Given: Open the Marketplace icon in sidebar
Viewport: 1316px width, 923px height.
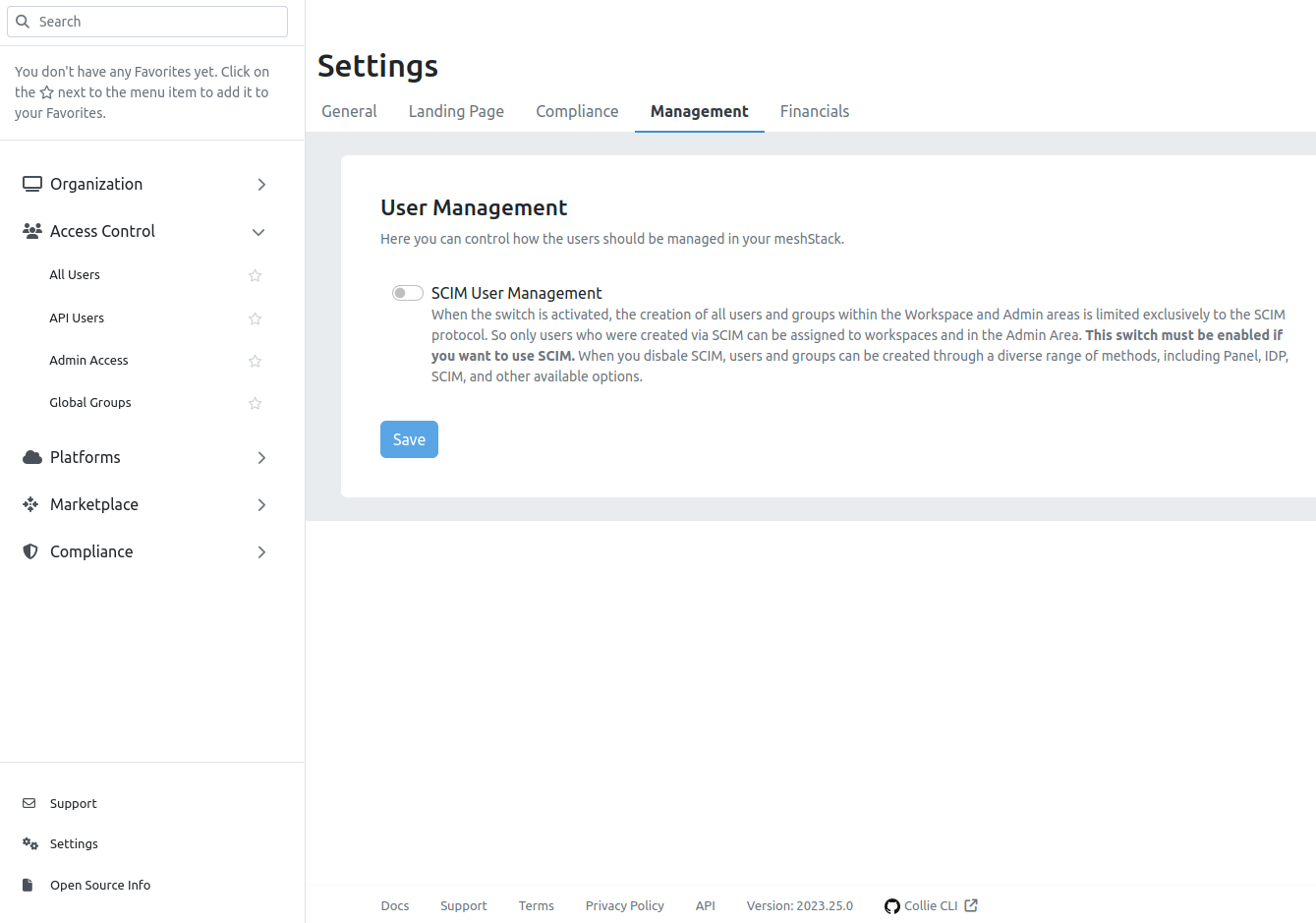Looking at the screenshot, I should coord(30,503).
